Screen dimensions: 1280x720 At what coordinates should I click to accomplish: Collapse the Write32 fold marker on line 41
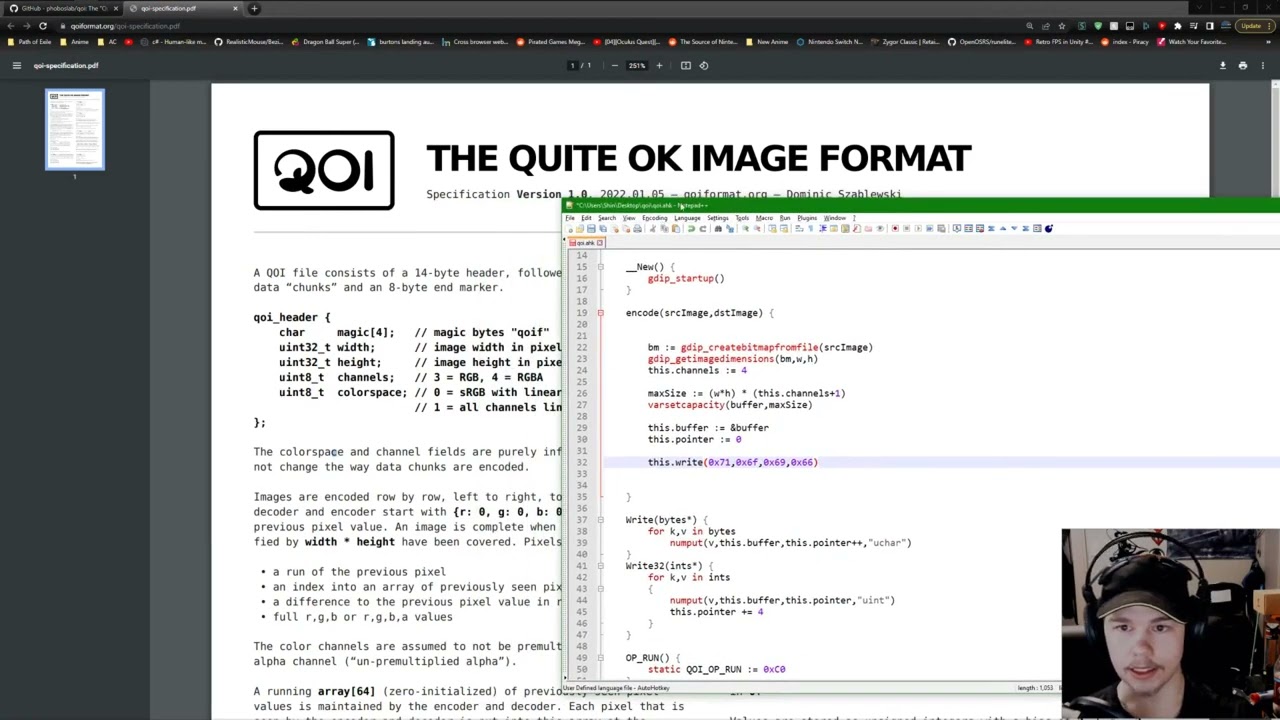pos(600,566)
